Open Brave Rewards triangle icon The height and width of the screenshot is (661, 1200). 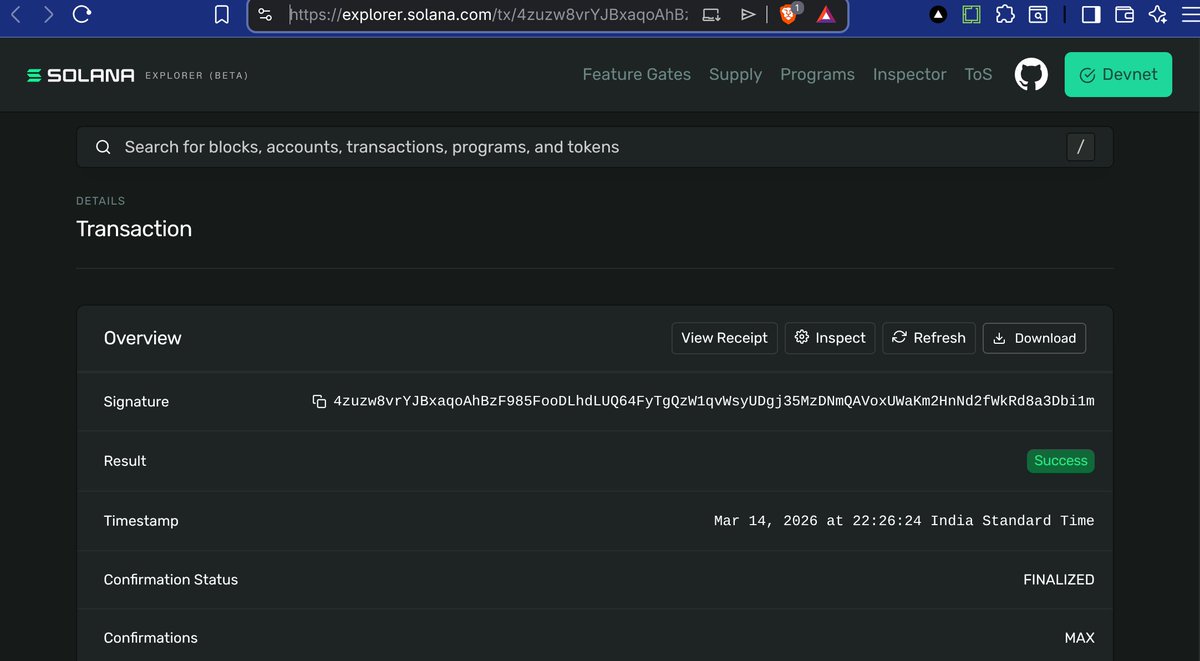coord(826,15)
